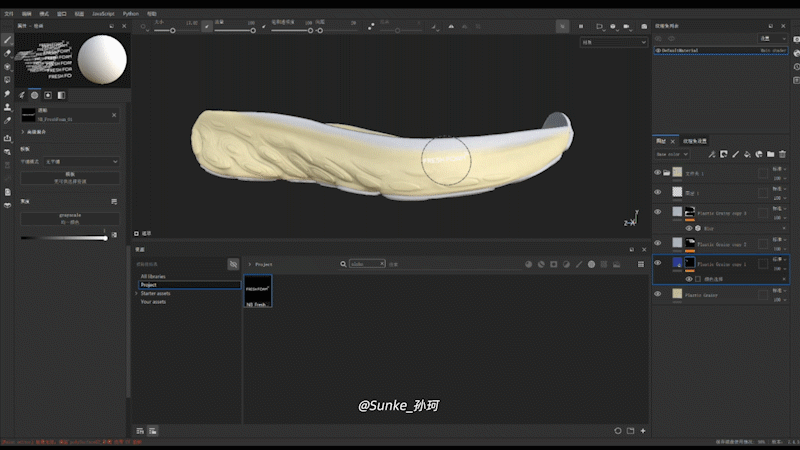
Task: Import resources with plus icon in assets
Action: (643, 431)
